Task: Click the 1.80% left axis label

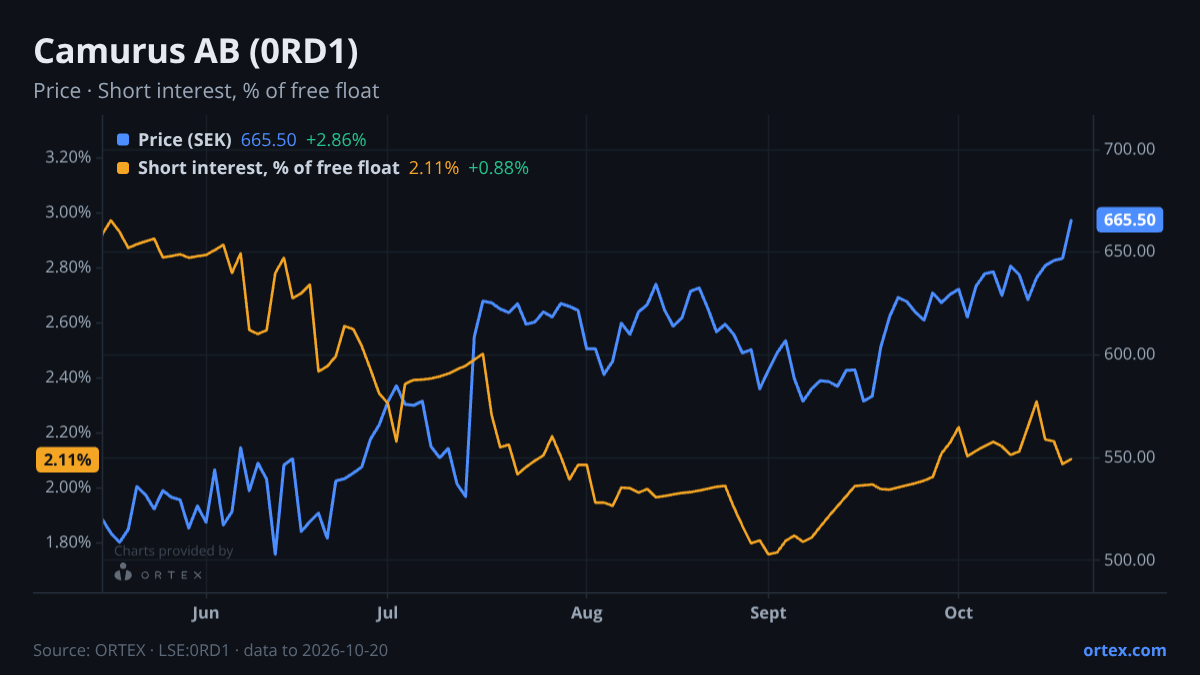Action: pyautogui.click(x=69, y=542)
